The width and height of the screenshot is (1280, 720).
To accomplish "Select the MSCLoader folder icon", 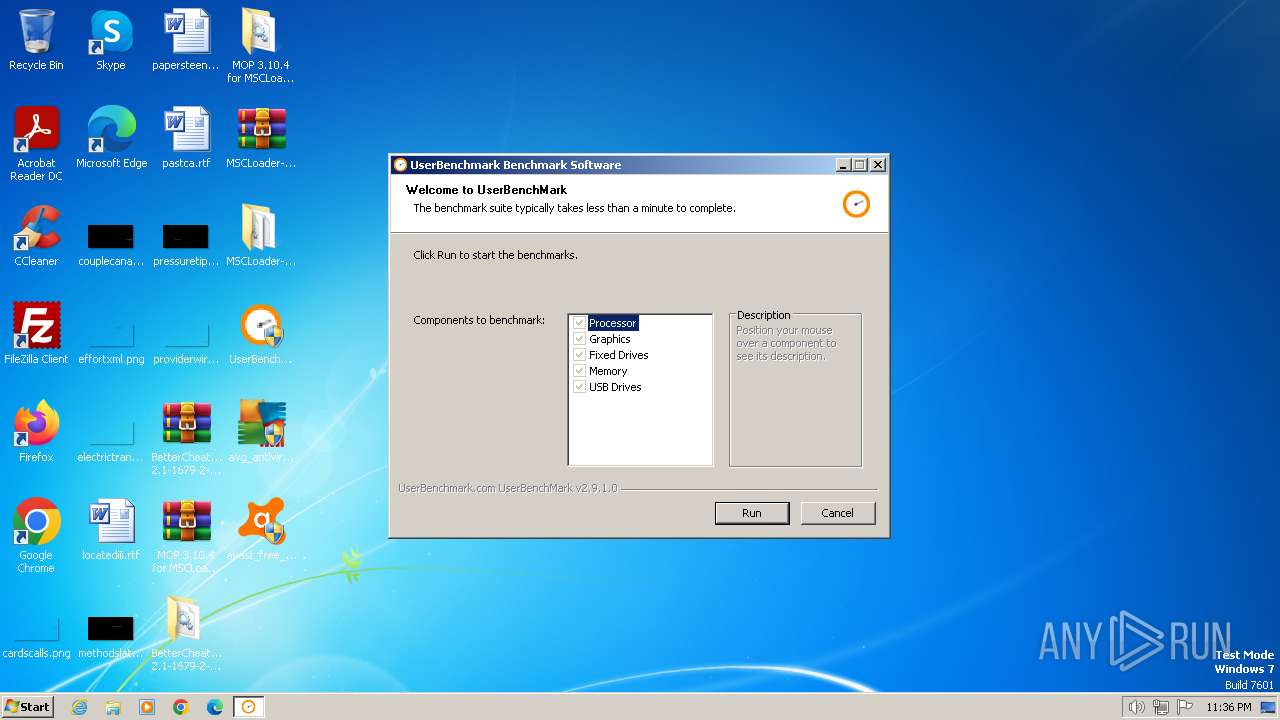I will 260,236.
